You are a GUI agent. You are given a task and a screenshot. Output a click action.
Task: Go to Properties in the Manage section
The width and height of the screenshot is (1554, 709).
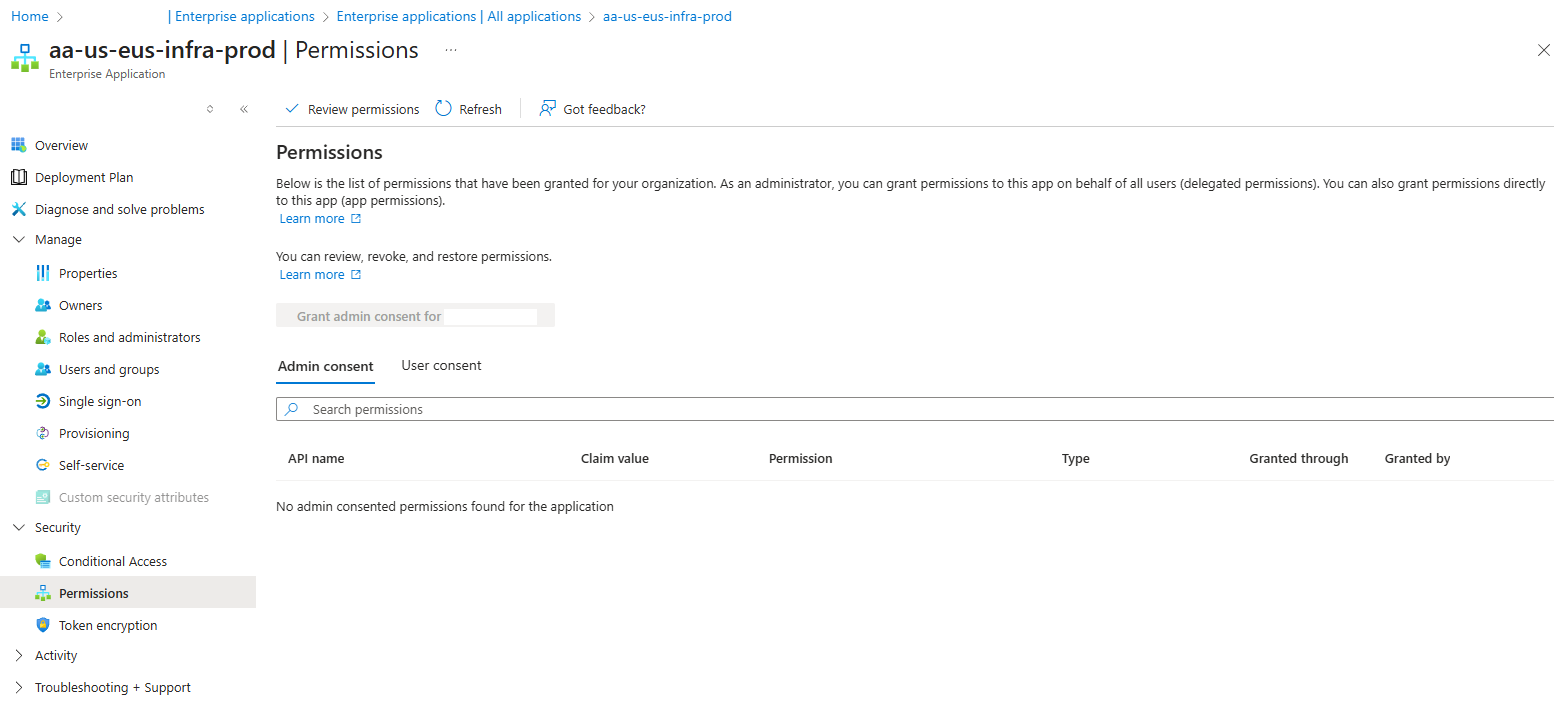coord(88,273)
